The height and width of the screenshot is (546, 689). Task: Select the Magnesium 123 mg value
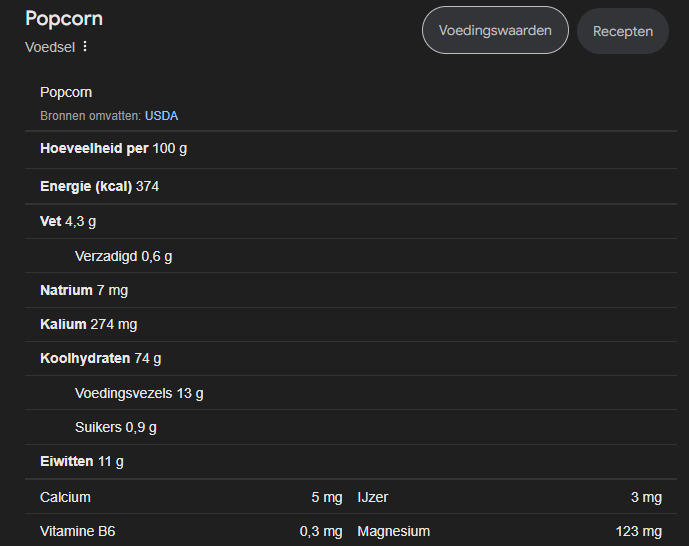coord(638,531)
